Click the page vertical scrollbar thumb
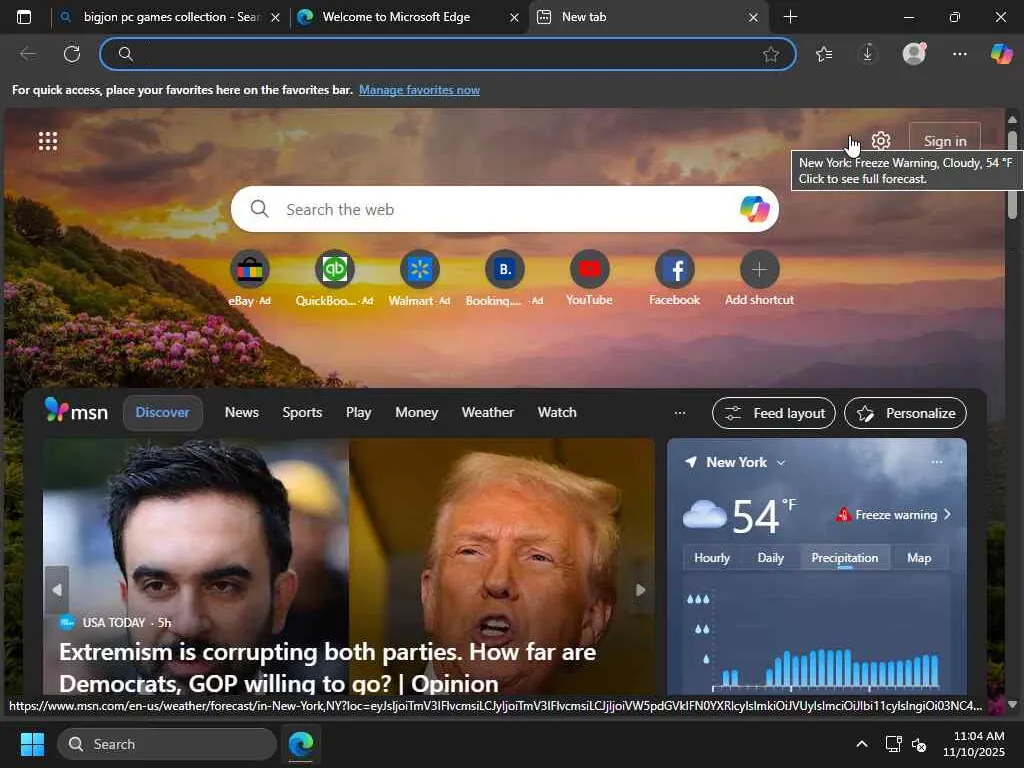Image resolution: width=1024 pixels, height=768 pixels. (x=1012, y=174)
